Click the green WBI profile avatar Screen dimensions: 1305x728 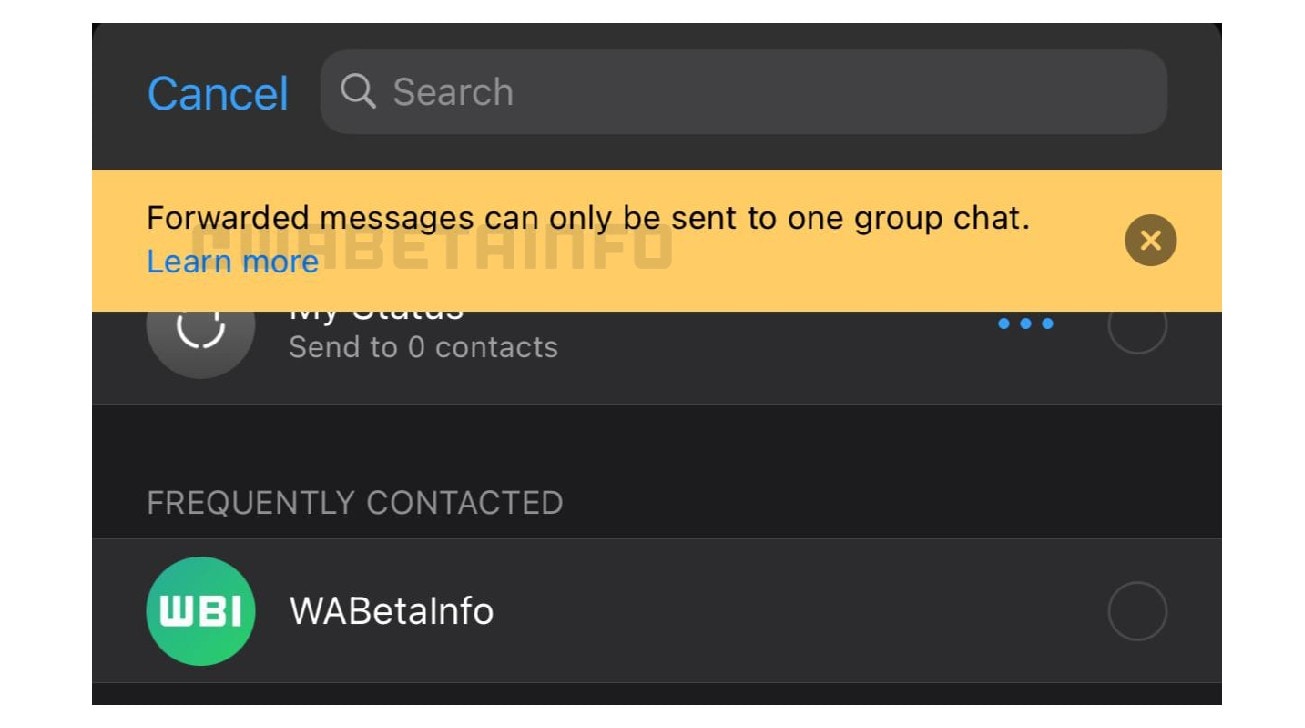click(x=201, y=611)
